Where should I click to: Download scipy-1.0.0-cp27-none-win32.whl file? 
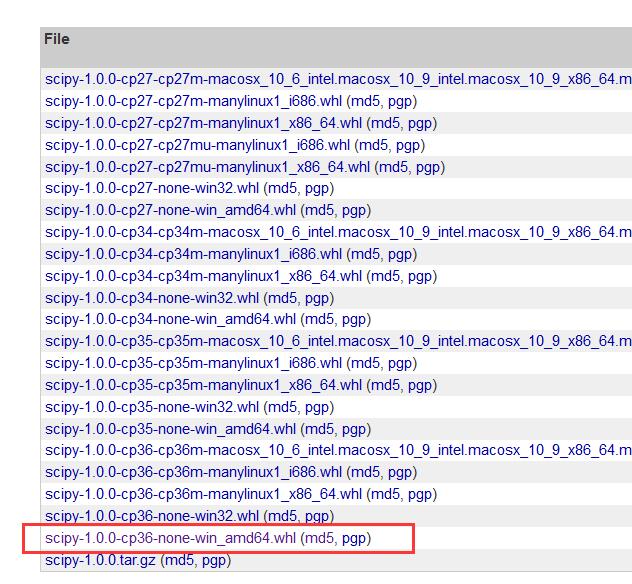pos(152,188)
